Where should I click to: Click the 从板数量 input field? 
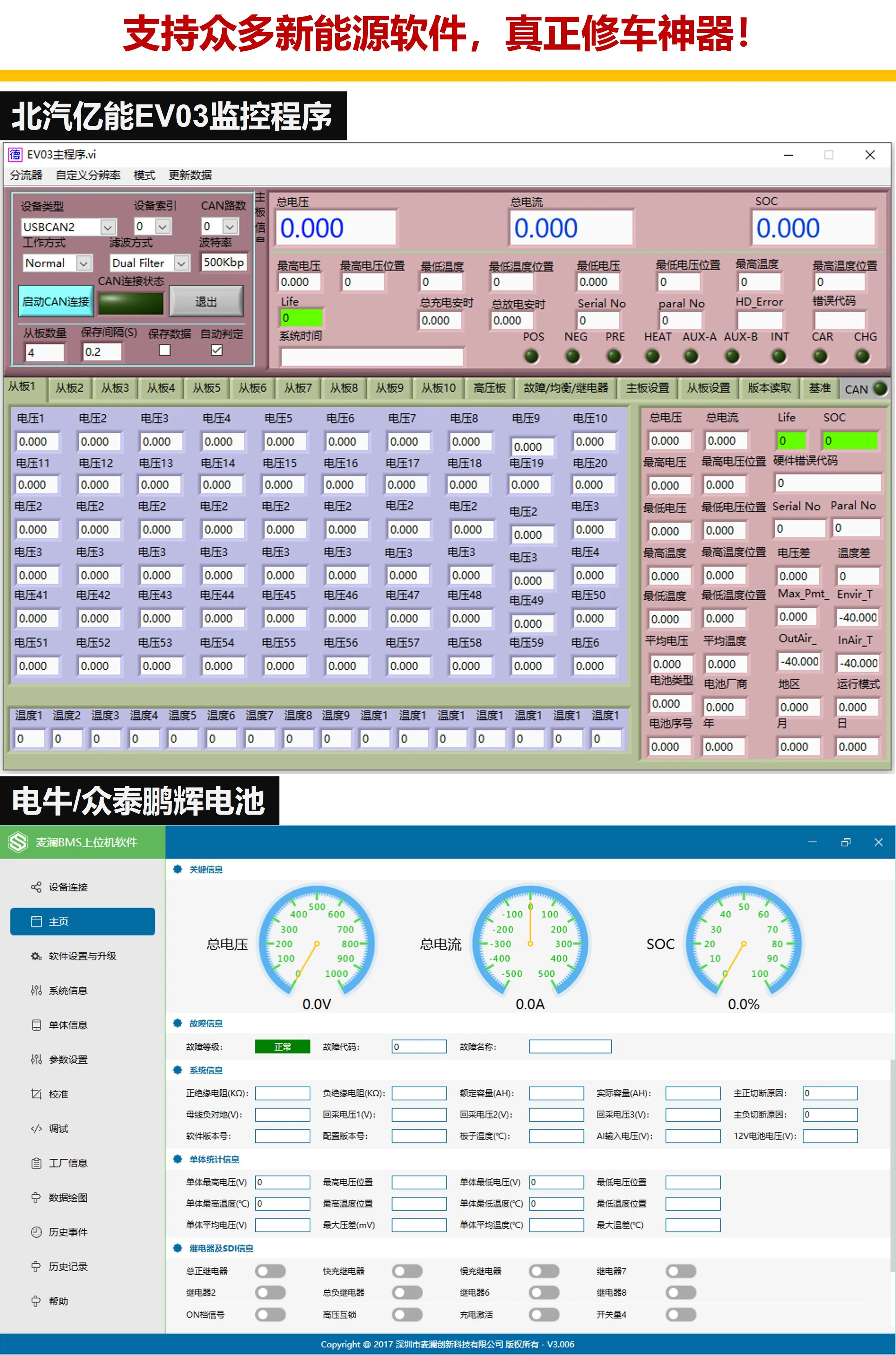coord(44,352)
